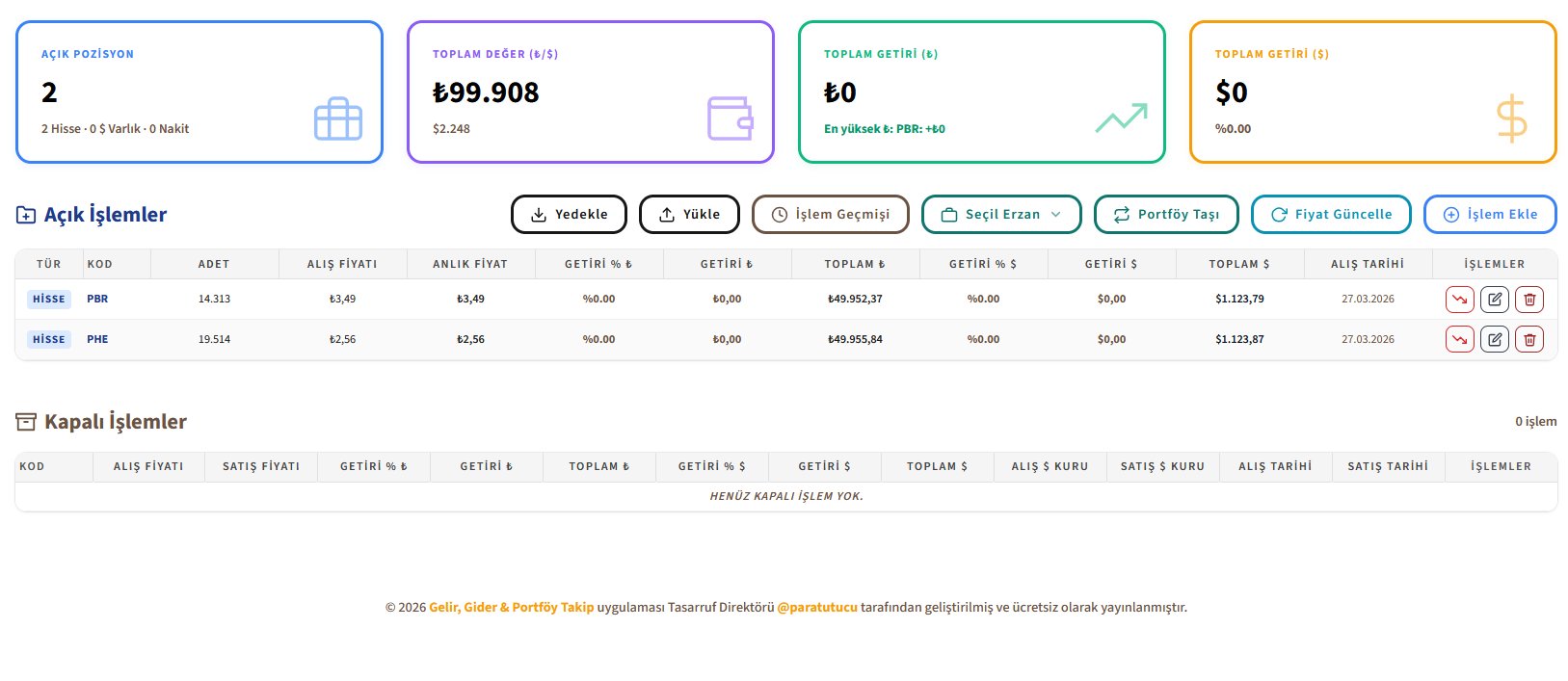The width and height of the screenshot is (1568, 681).
Task: Add a transaction with İşlem Ekle
Action: 1489,215
